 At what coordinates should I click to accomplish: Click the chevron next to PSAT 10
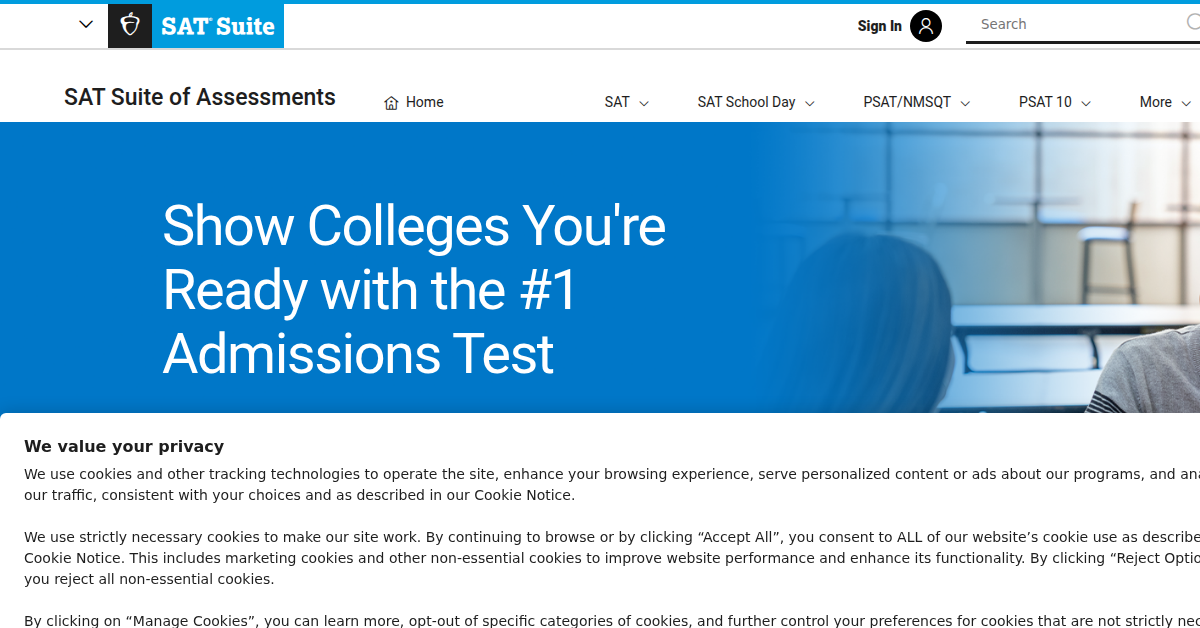(x=1086, y=103)
